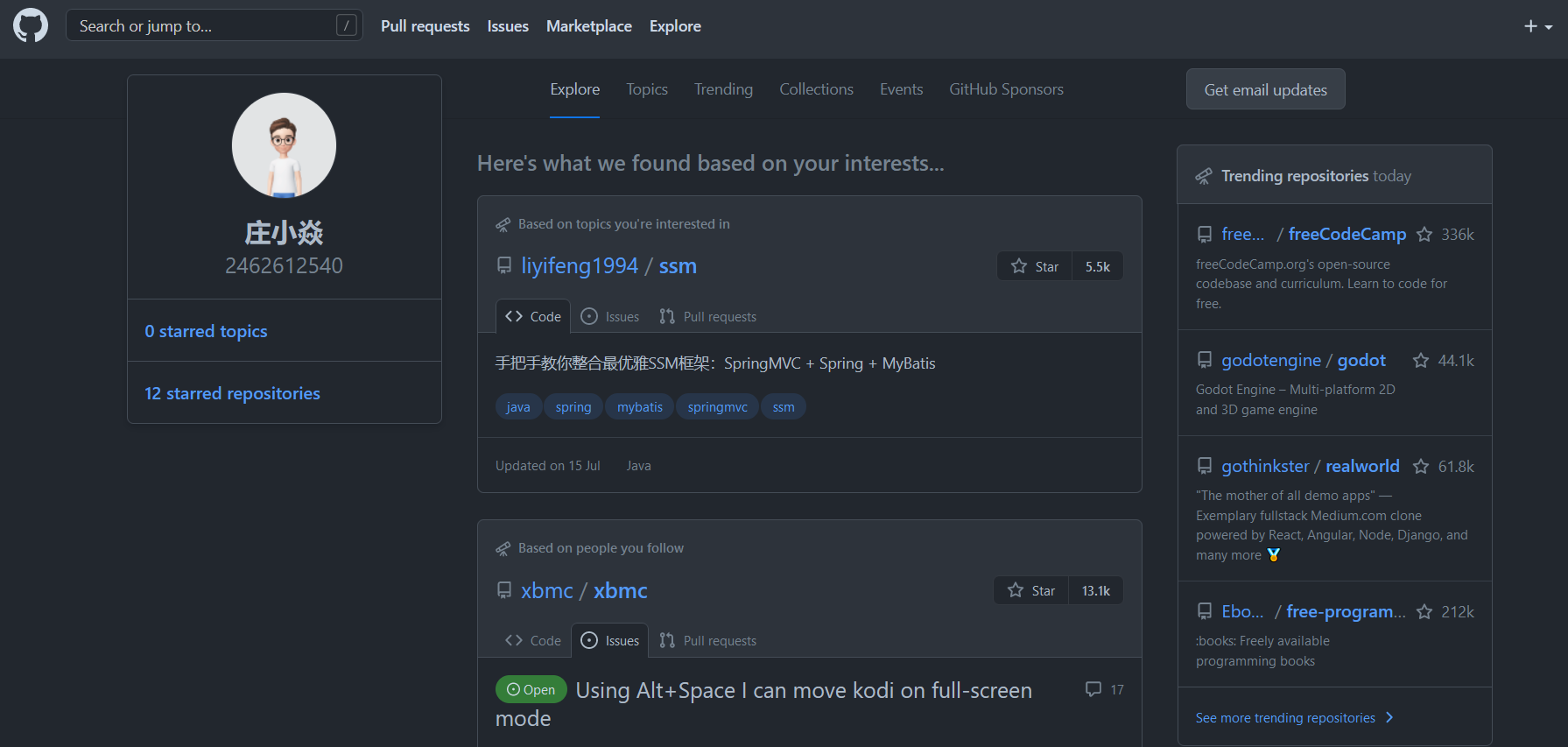Open Marketplace in top navigation

(589, 26)
